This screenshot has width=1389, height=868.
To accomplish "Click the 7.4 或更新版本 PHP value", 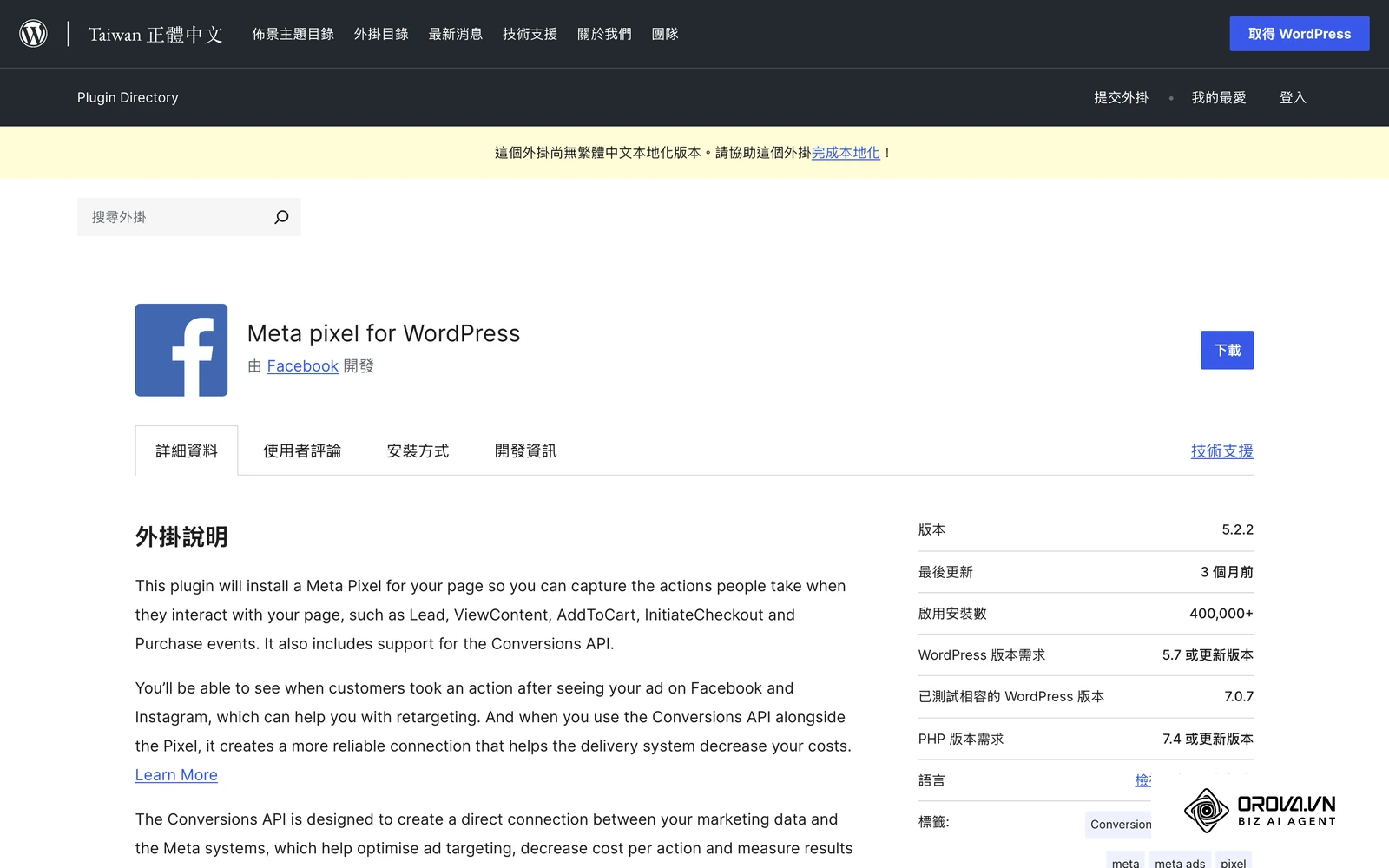I will click(1208, 739).
